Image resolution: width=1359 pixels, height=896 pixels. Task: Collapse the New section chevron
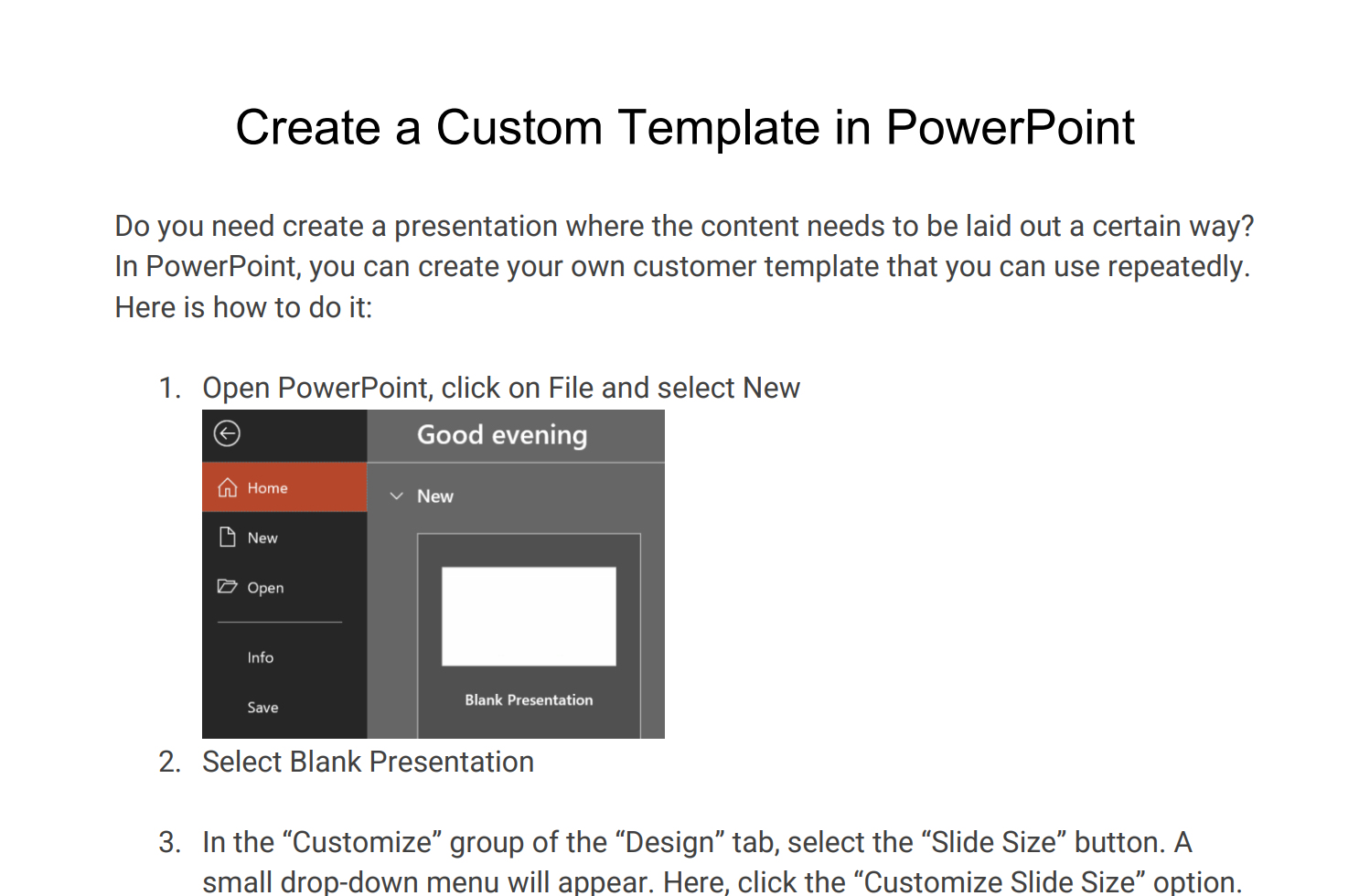[x=397, y=496]
